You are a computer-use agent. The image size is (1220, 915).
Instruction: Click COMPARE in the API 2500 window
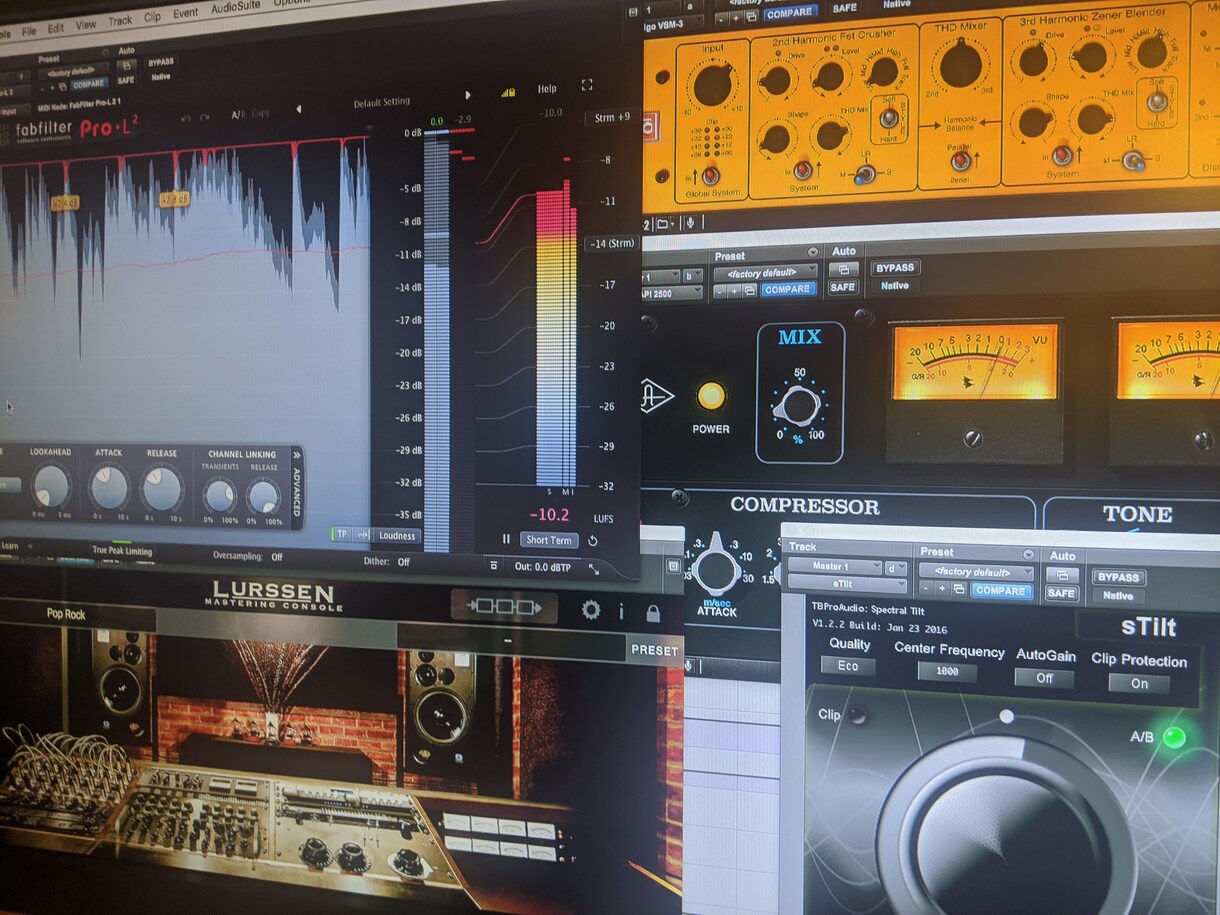point(788,289)
